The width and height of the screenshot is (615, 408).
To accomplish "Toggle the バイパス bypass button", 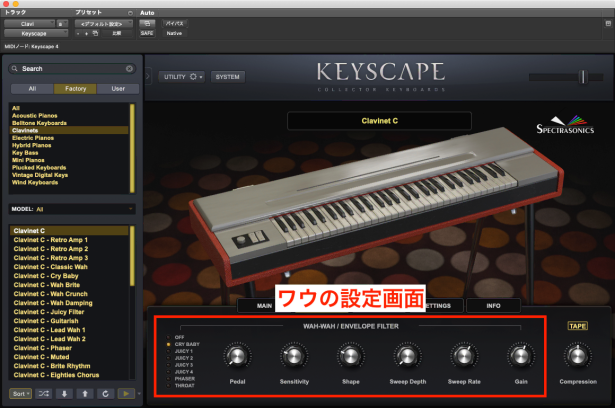I will [x=175, y=24].
